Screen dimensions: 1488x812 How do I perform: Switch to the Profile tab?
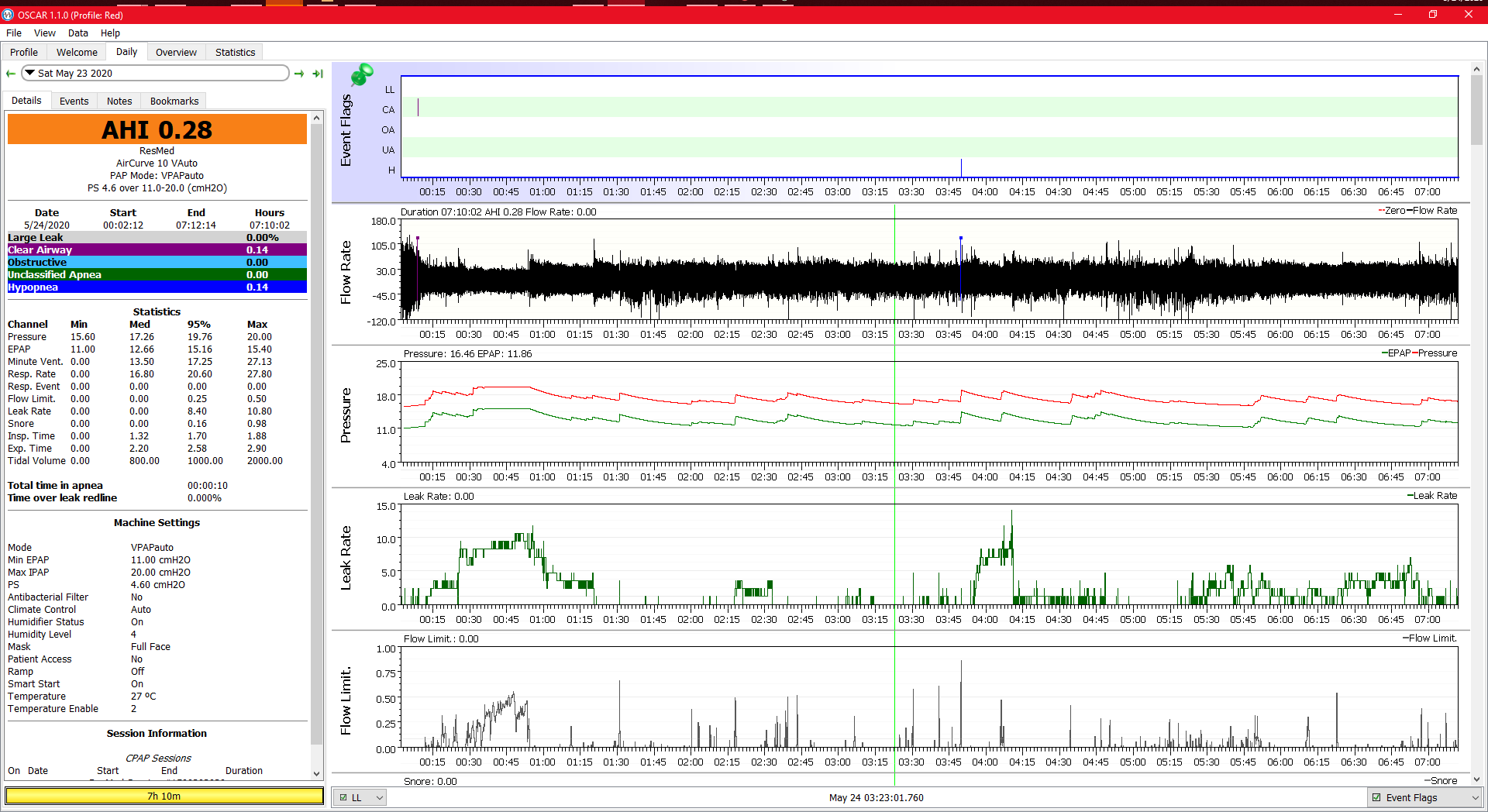click(24, 52)
